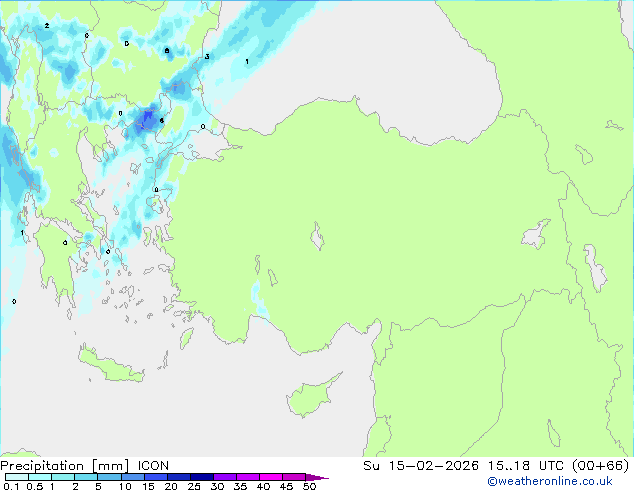Click the legend label "35"

point(240,486)
